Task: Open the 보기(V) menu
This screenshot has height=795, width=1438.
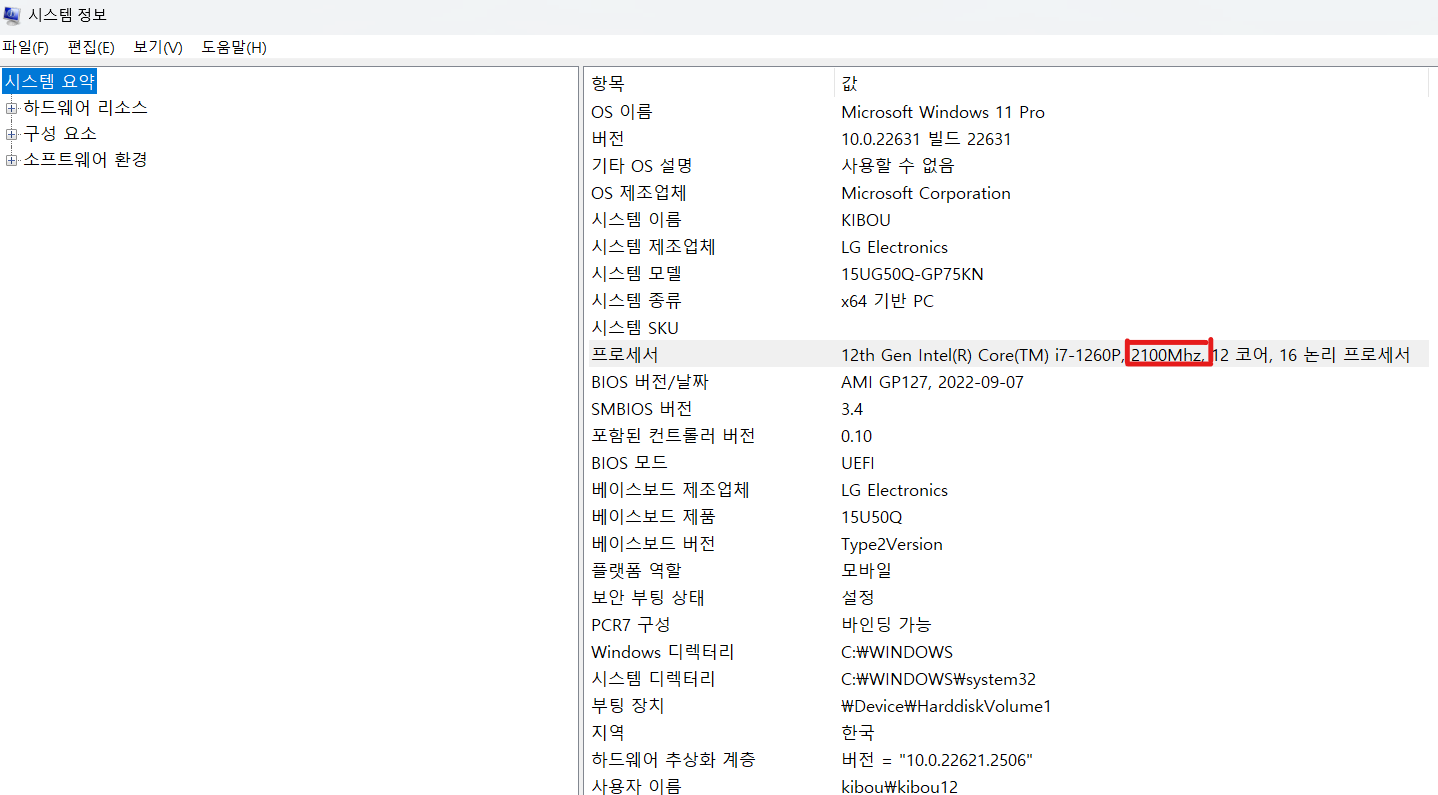Action: [x=158, y=47]
